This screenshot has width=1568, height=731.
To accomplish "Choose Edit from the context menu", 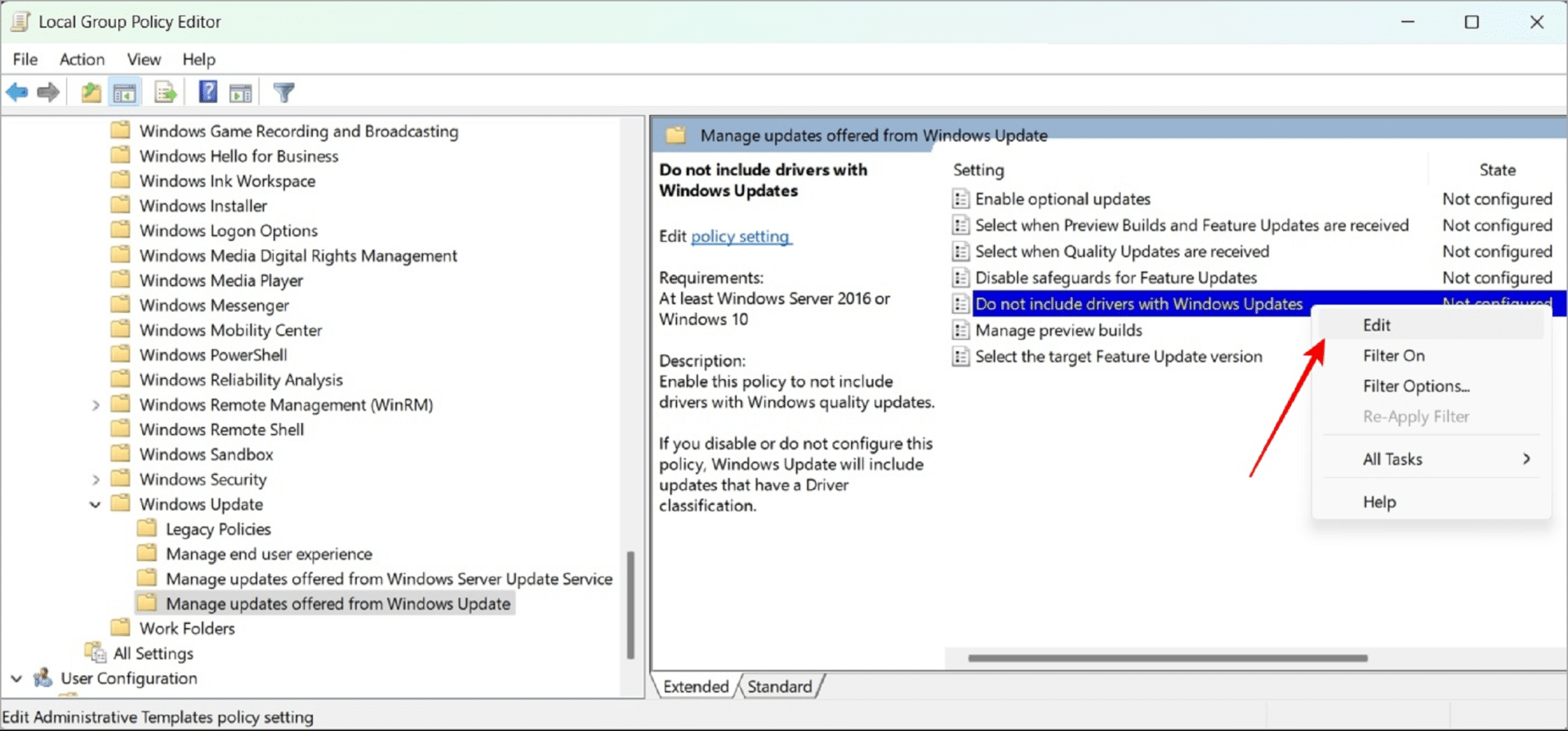I will point(1431,325).
